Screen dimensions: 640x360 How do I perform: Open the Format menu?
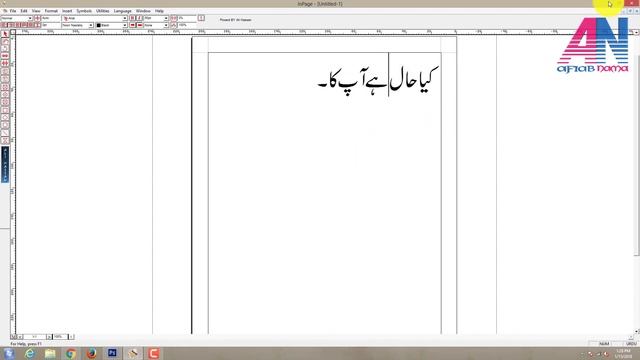(51, 11)
